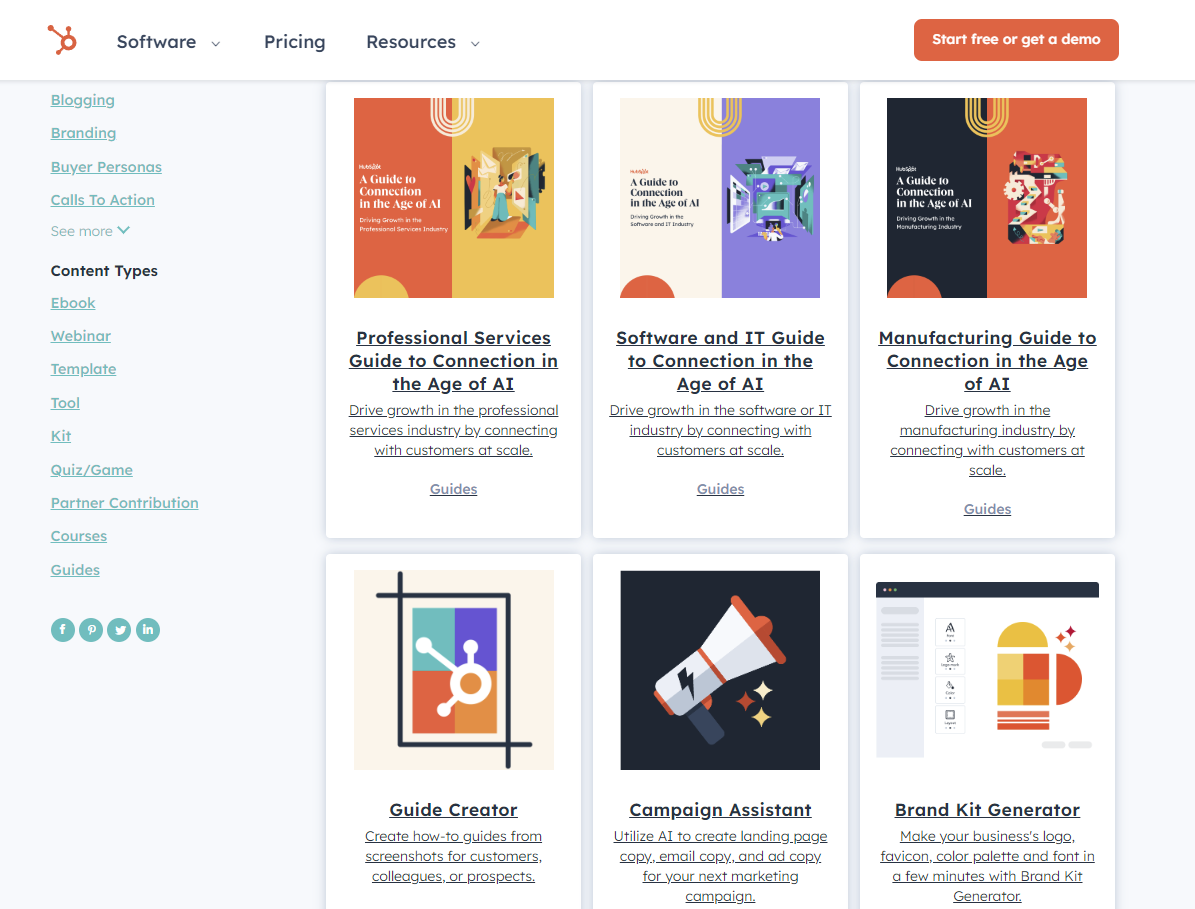
Task: Select Courses content type
Action: tap(78, 536)
